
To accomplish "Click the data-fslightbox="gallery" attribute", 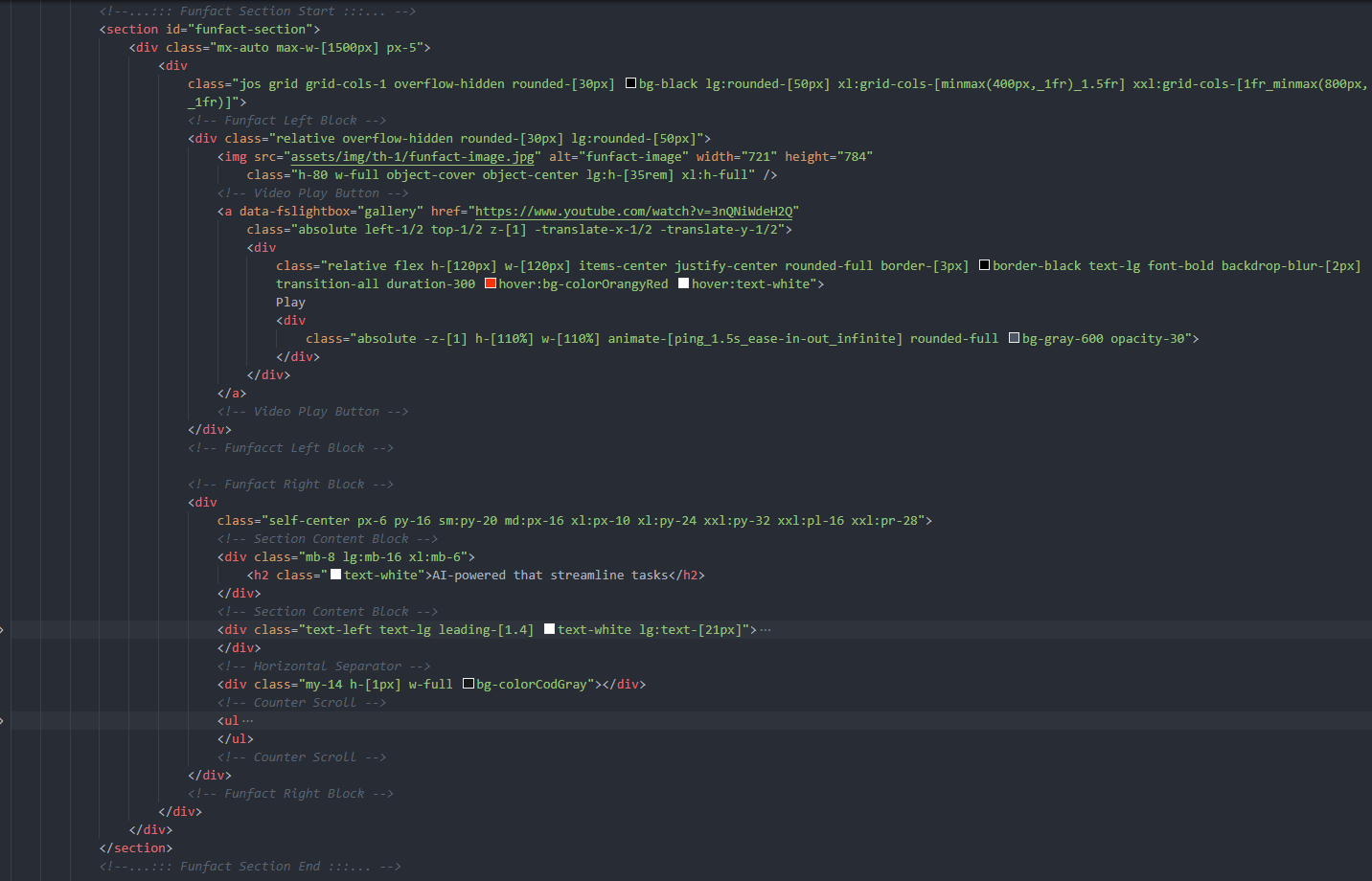I will [x=332, y=211].
